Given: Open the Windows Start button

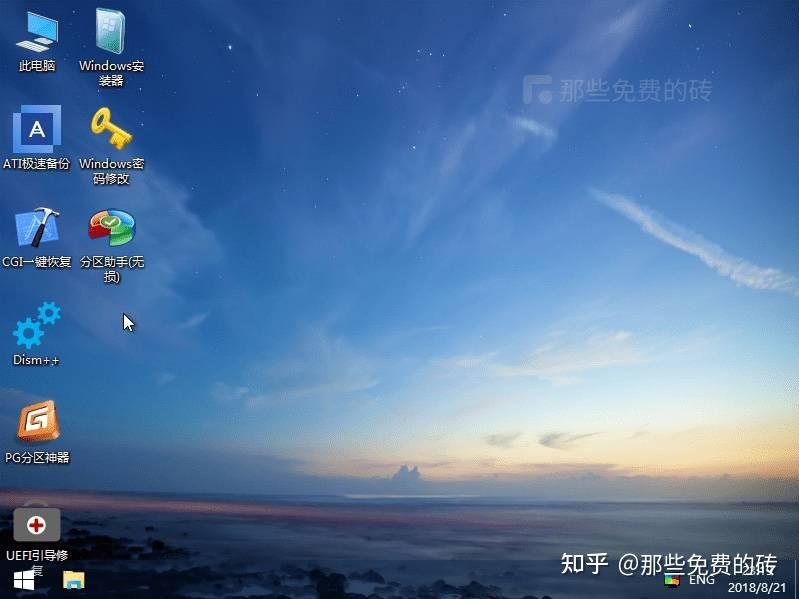Looking at the screenshot, I should tap(24, 580).
